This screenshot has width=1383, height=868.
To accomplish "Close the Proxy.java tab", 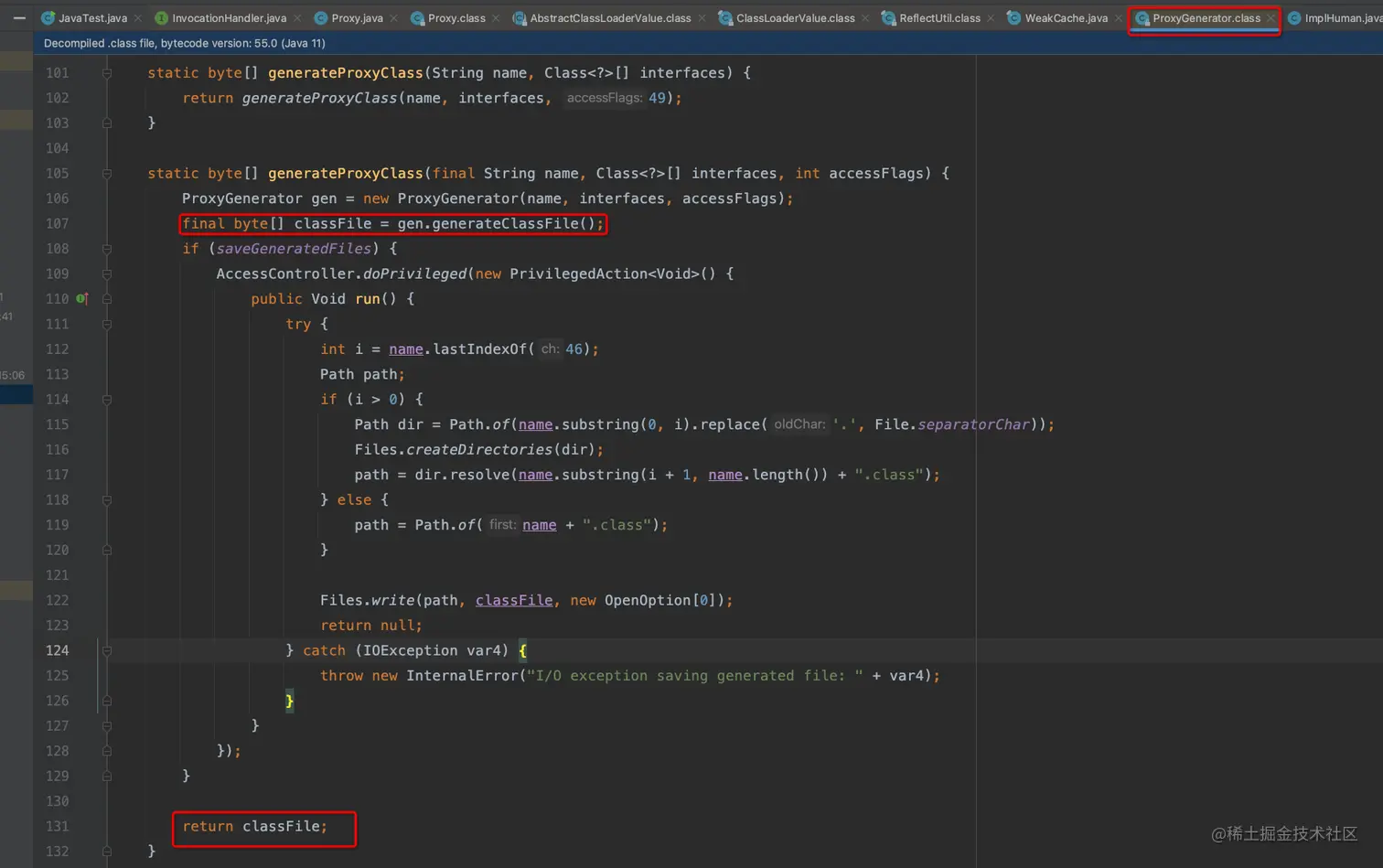I will coord(393,18).
